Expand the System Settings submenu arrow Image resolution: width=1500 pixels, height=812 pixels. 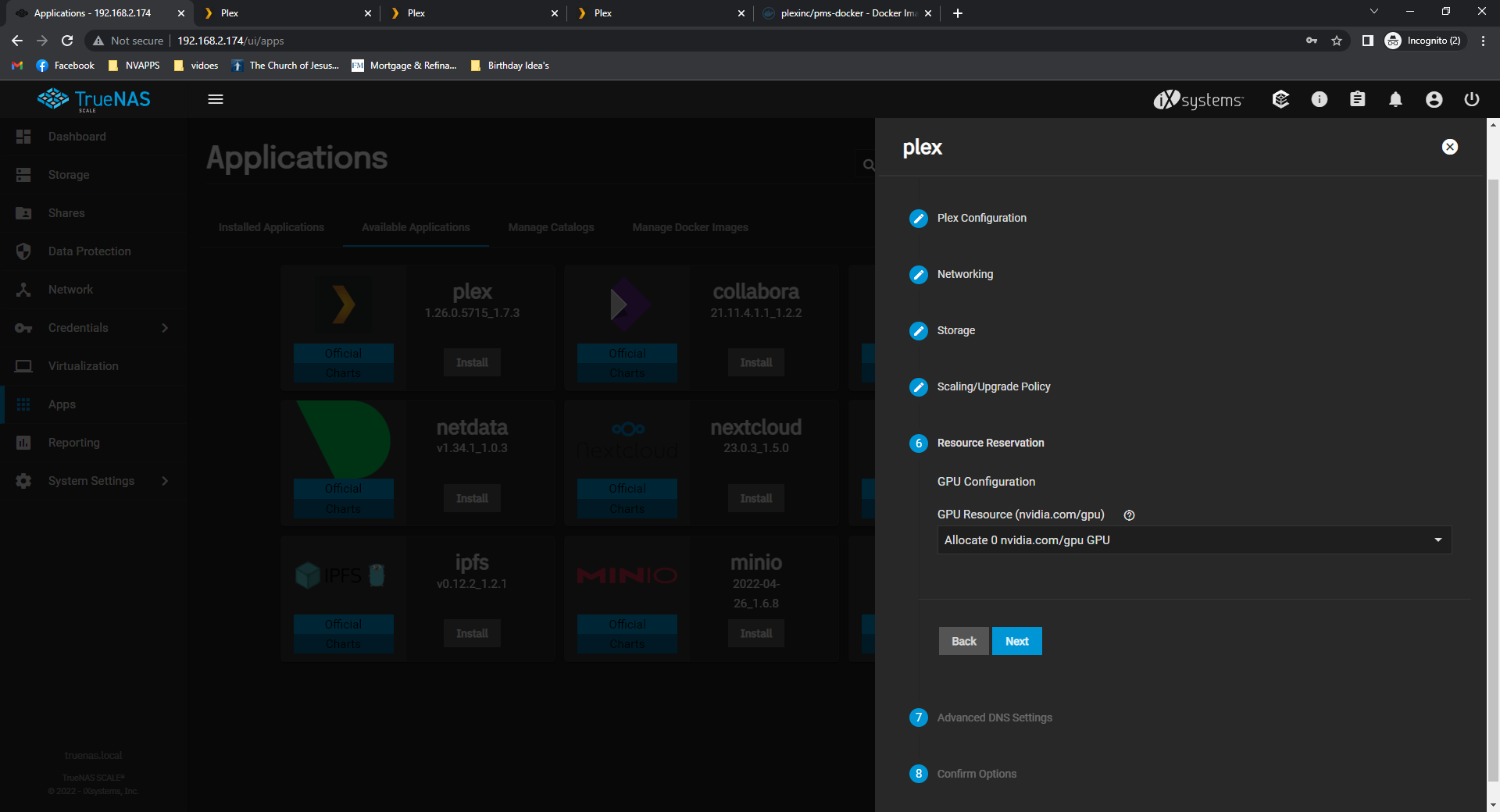point(165,481)
